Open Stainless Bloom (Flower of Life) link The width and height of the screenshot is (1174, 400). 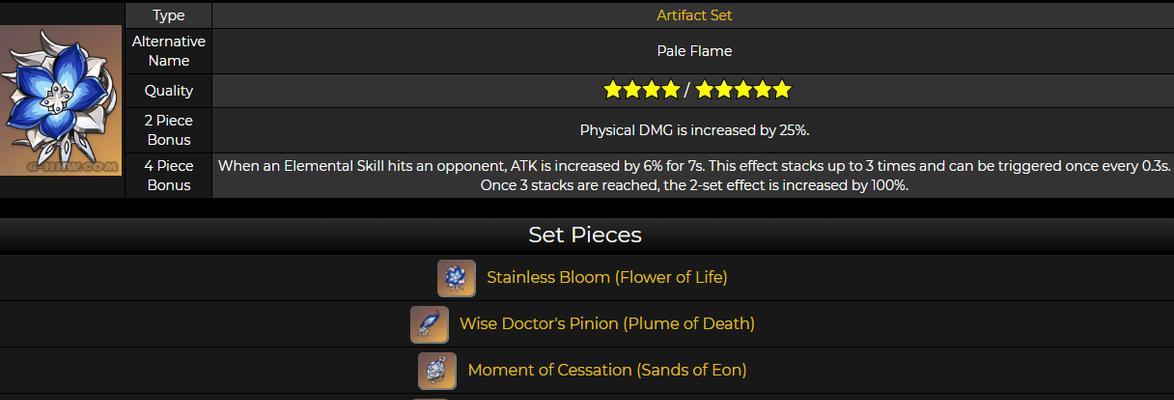[606, 277]
